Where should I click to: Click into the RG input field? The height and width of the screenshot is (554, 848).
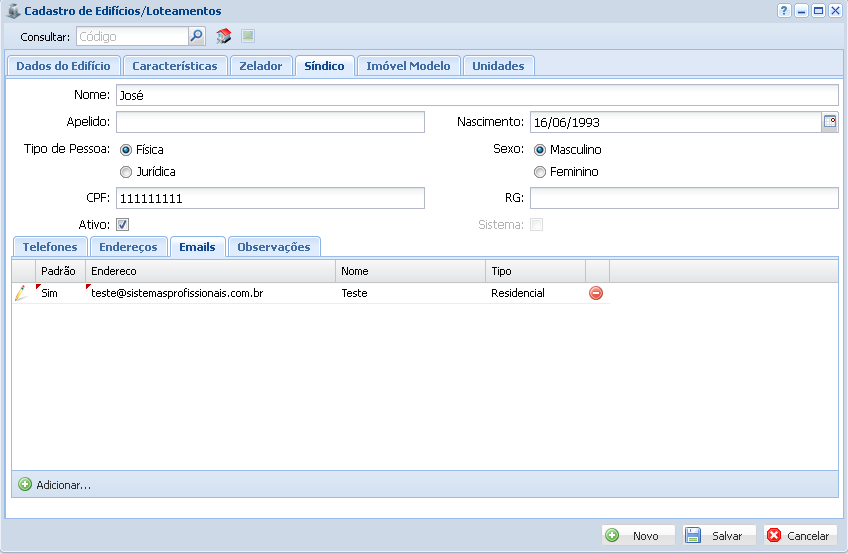[684, 198]
